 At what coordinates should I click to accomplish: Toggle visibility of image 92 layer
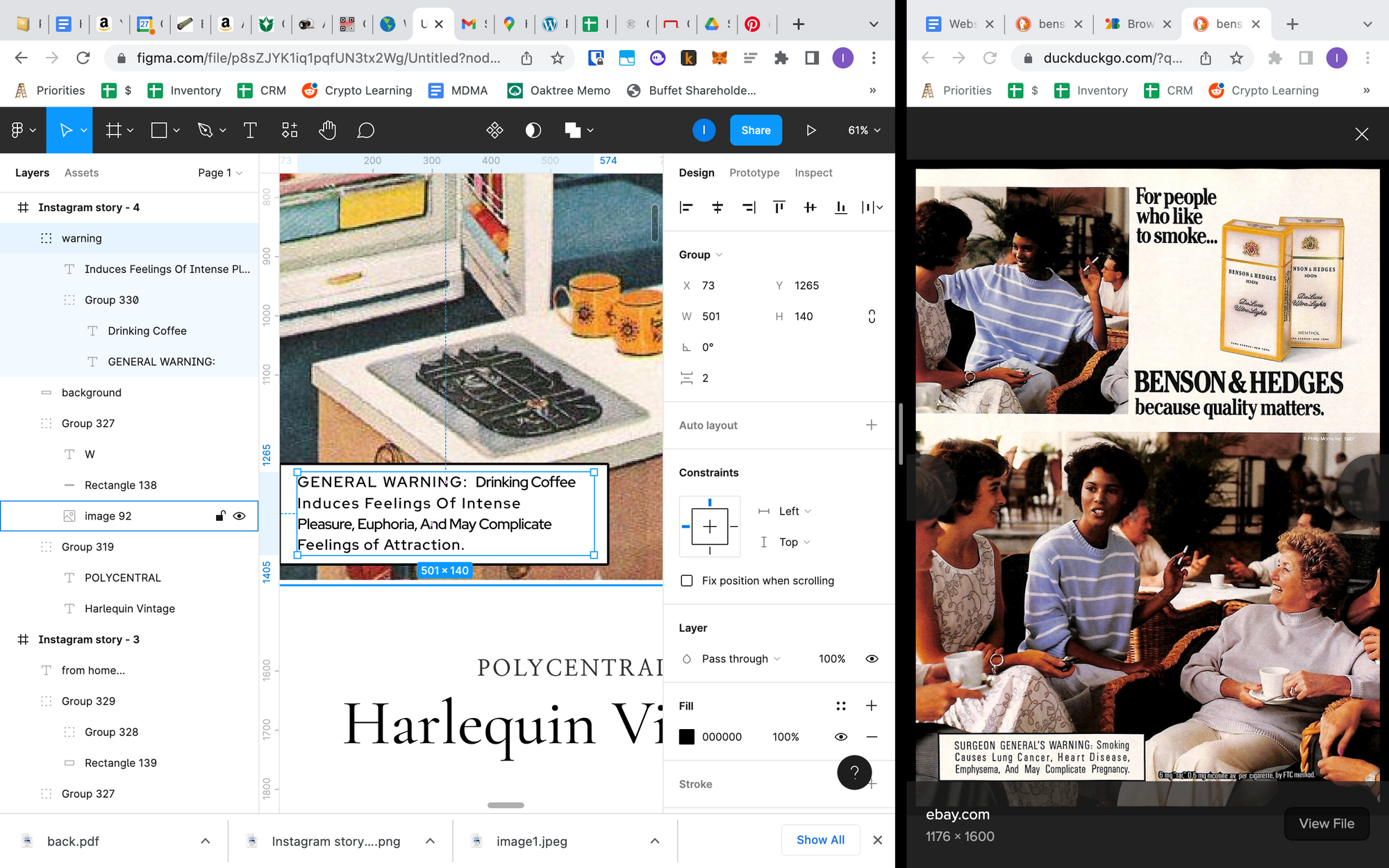pyautogui.click(x=240, y=516)
